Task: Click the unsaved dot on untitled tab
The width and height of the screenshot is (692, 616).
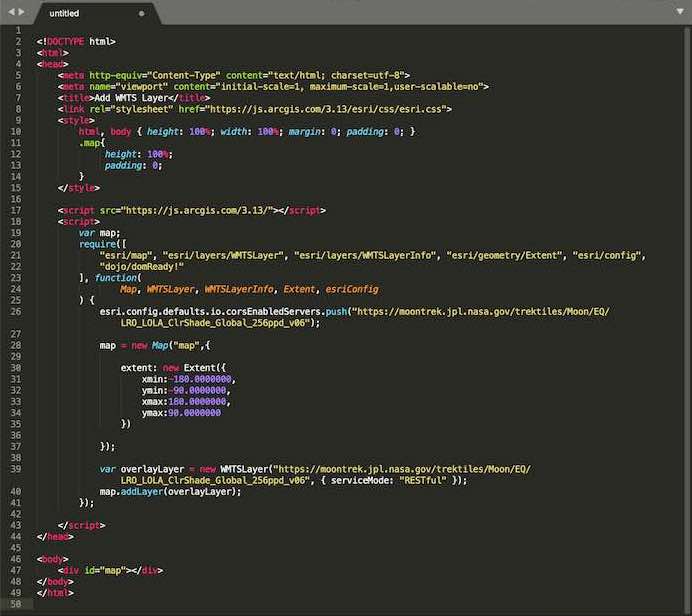Action: pos(142,14)
